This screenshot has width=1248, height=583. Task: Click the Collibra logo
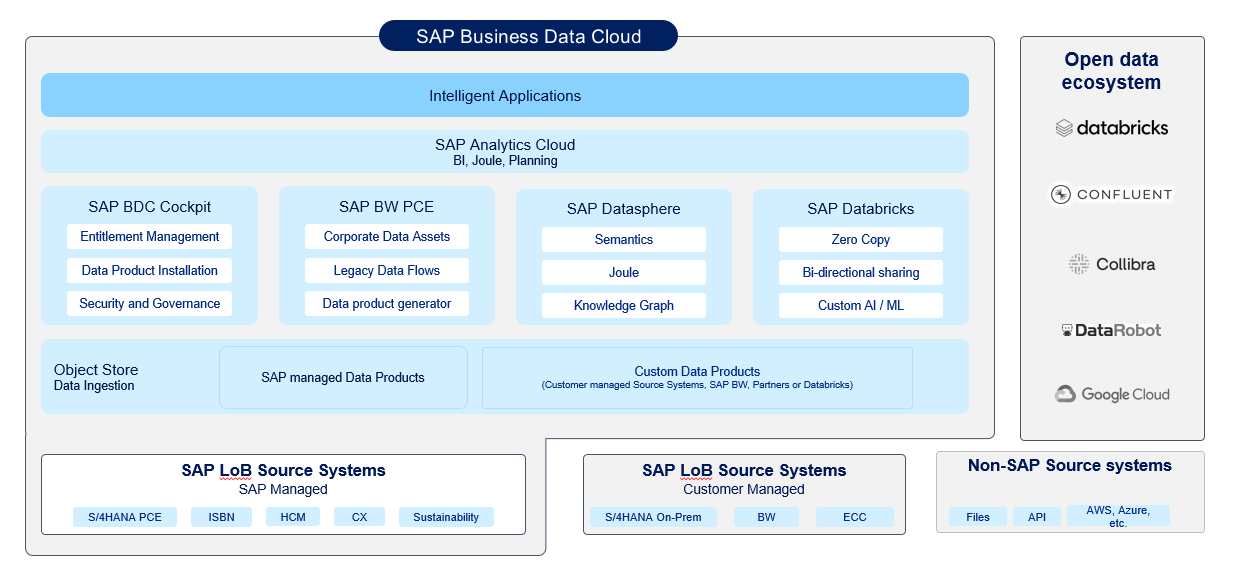(1111, 263)
